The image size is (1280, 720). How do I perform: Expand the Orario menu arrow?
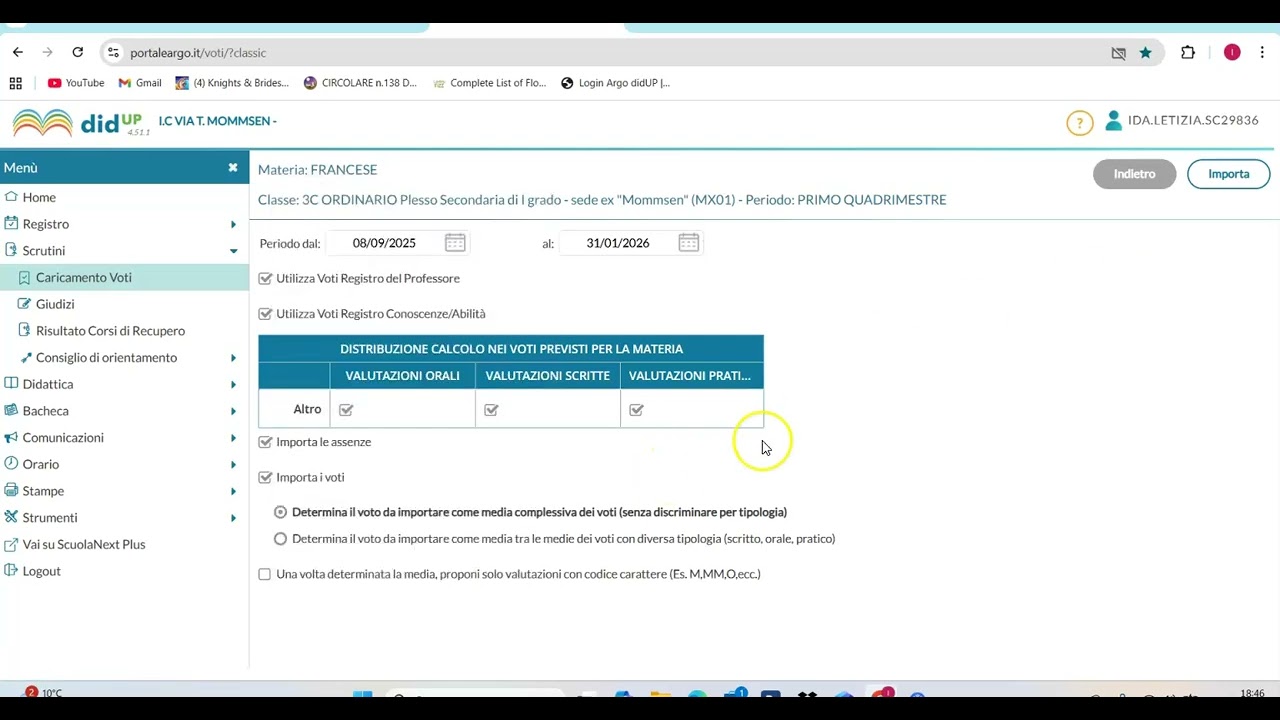pos(233,464)
